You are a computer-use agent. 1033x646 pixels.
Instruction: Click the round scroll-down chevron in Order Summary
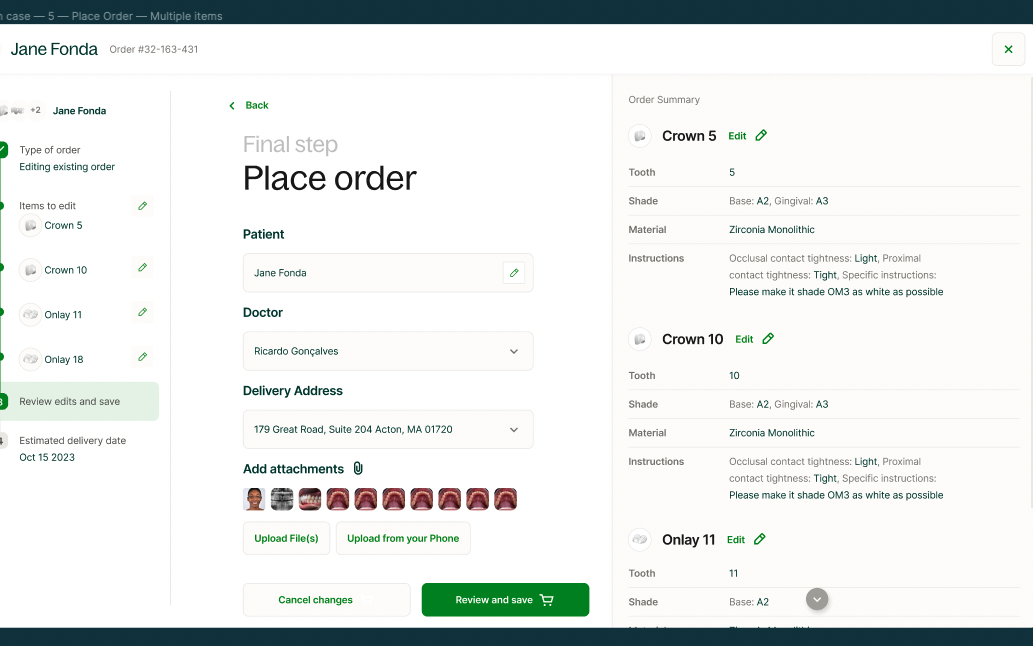click(817, 599)
